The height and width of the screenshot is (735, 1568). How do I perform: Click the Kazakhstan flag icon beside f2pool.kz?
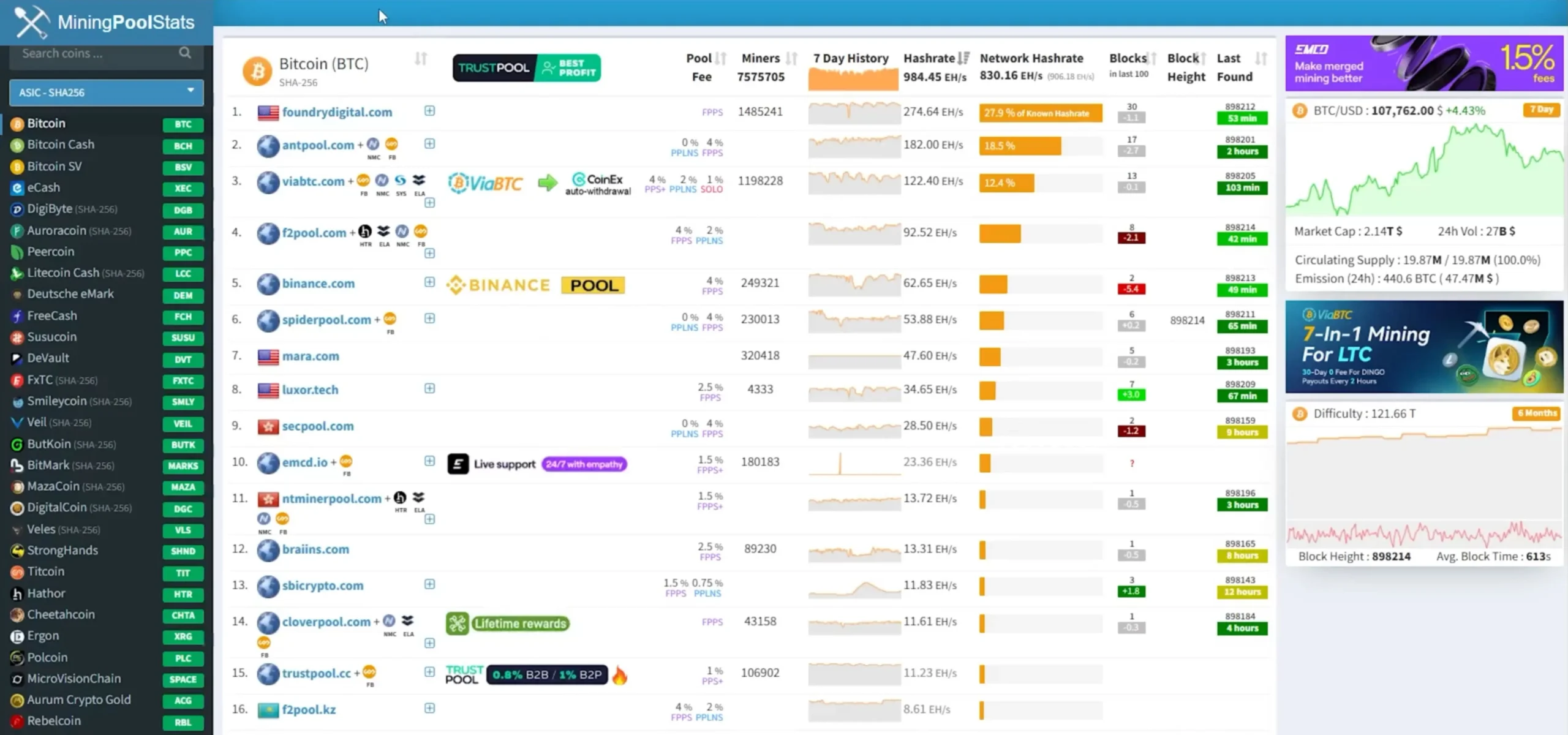(x=268, y=710)
